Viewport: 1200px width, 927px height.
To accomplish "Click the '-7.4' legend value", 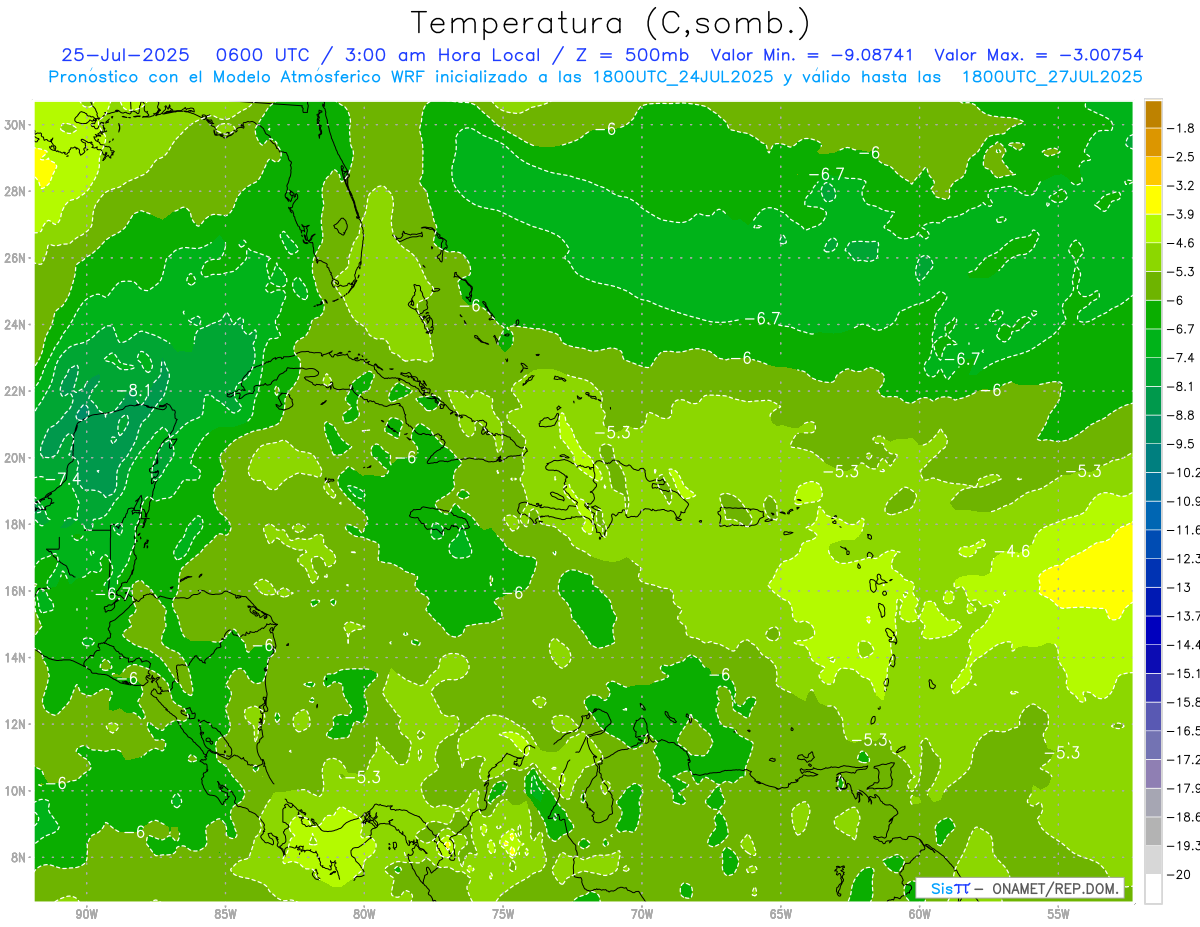I will (1183, 358).
